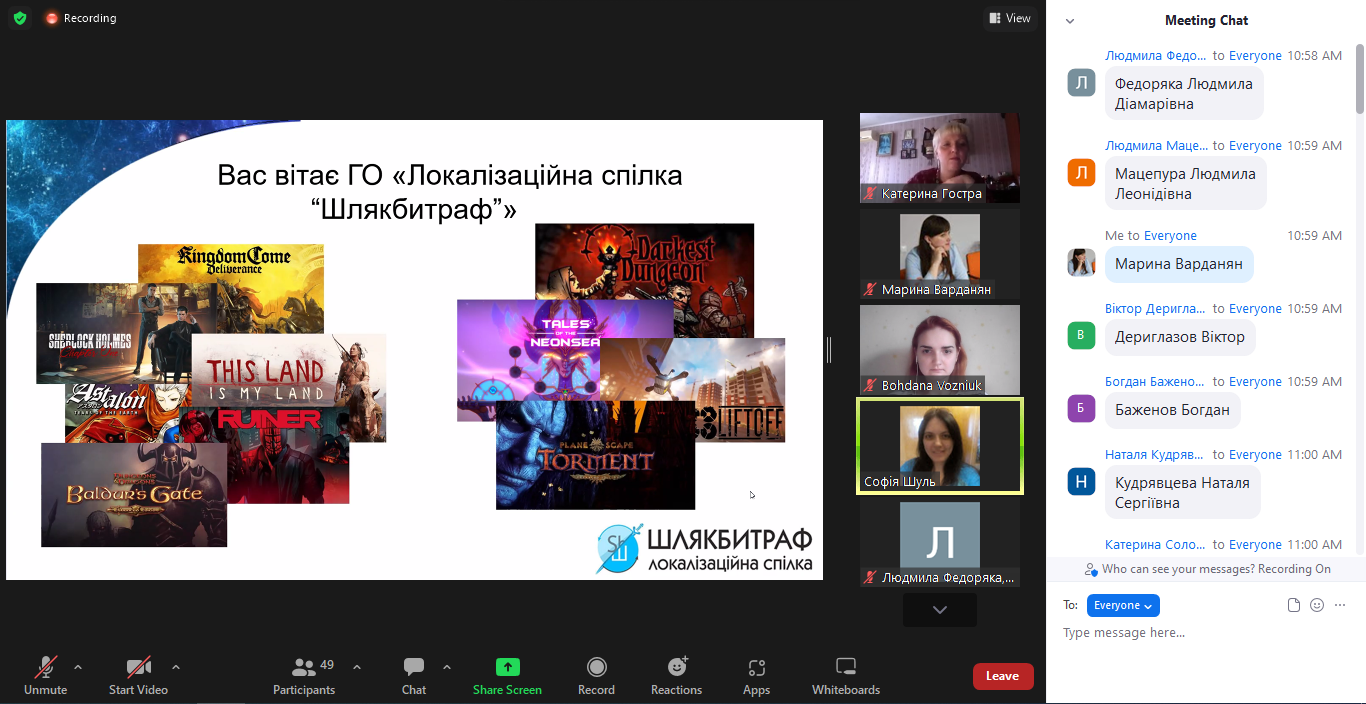Click the file attachment icon in chat
The height and width of the screenshot is (704, 1366).
1294,605
